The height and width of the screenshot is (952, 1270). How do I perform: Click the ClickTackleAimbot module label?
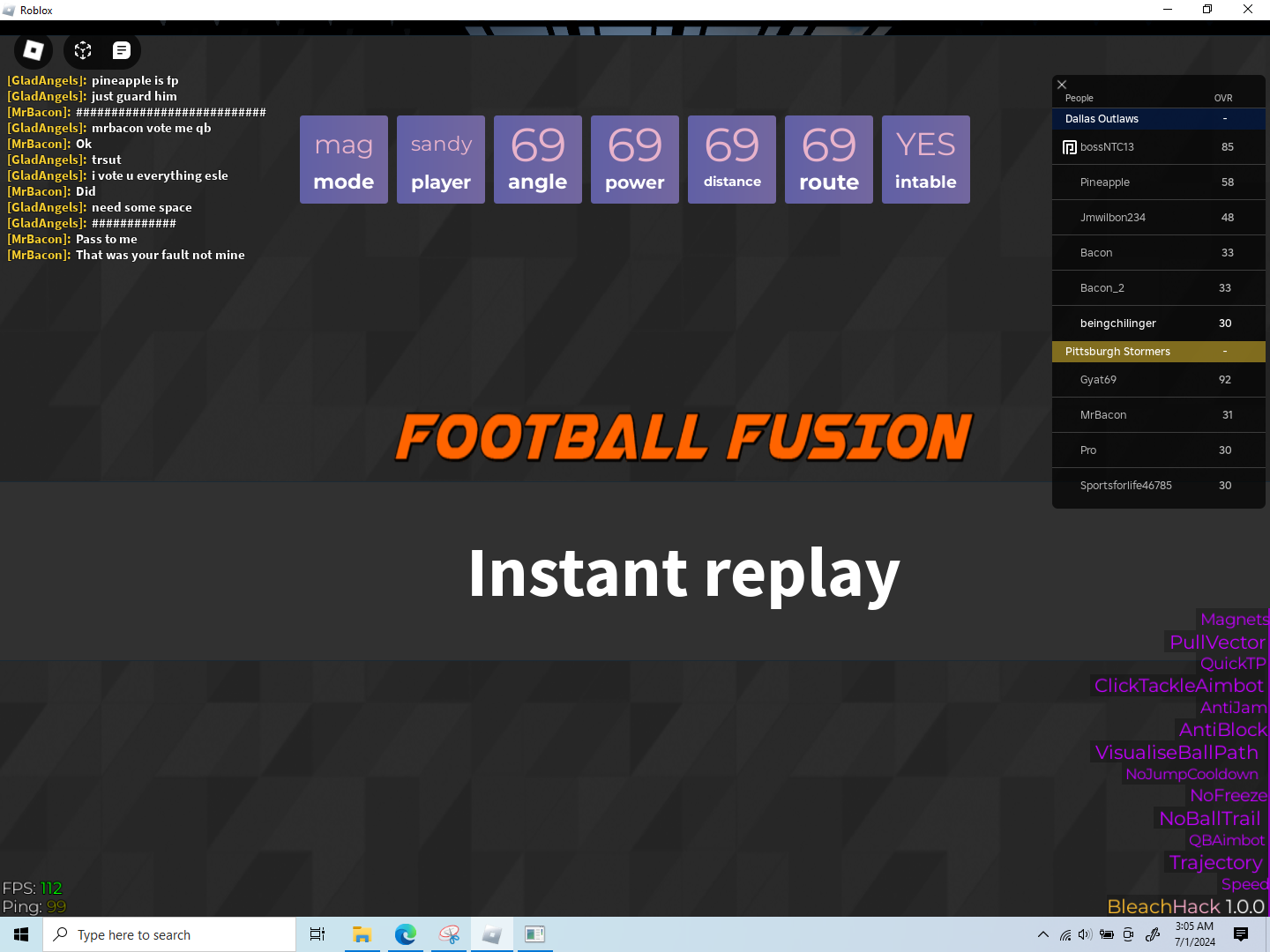[x=1179, y=686]
